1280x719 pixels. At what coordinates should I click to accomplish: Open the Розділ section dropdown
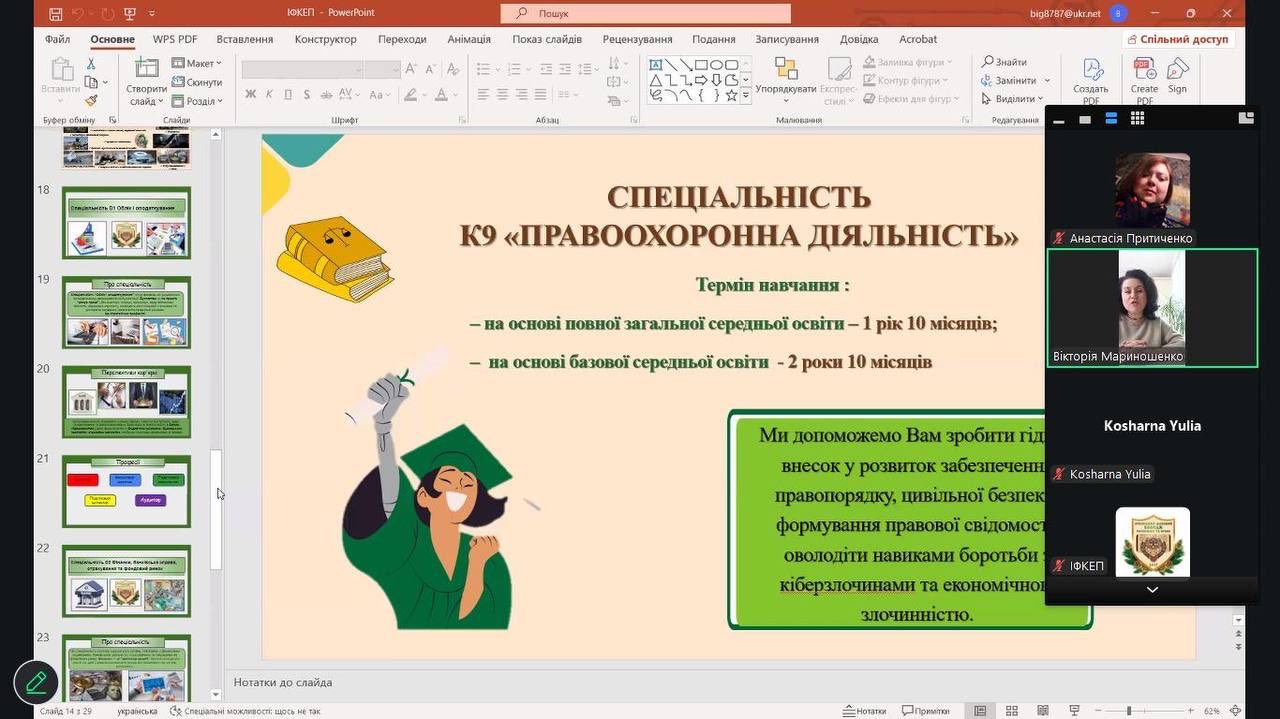(196, 101)
